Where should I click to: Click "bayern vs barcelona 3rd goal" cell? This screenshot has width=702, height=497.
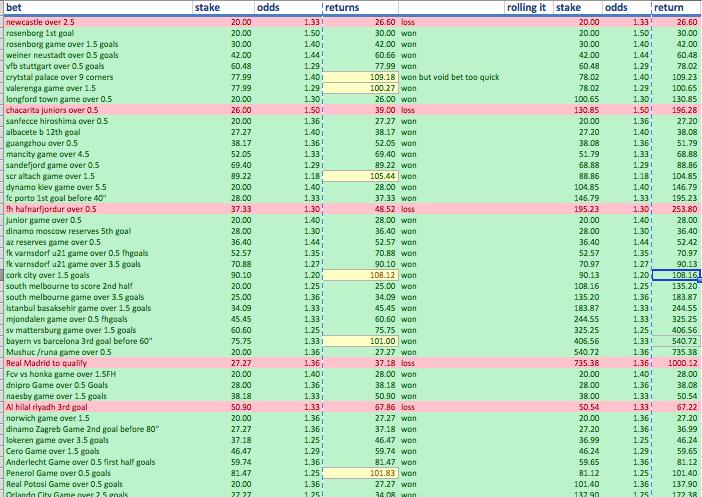98,341
